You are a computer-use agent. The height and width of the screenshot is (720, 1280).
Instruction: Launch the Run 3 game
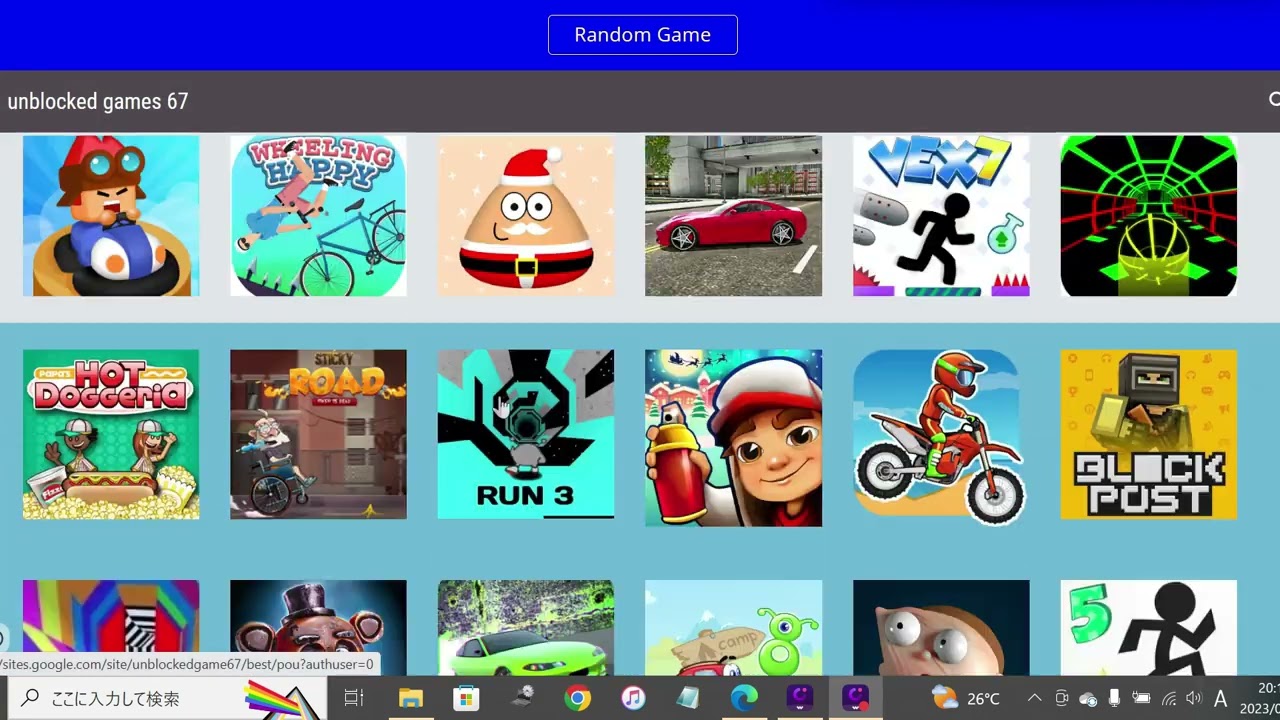pos(526,434)
